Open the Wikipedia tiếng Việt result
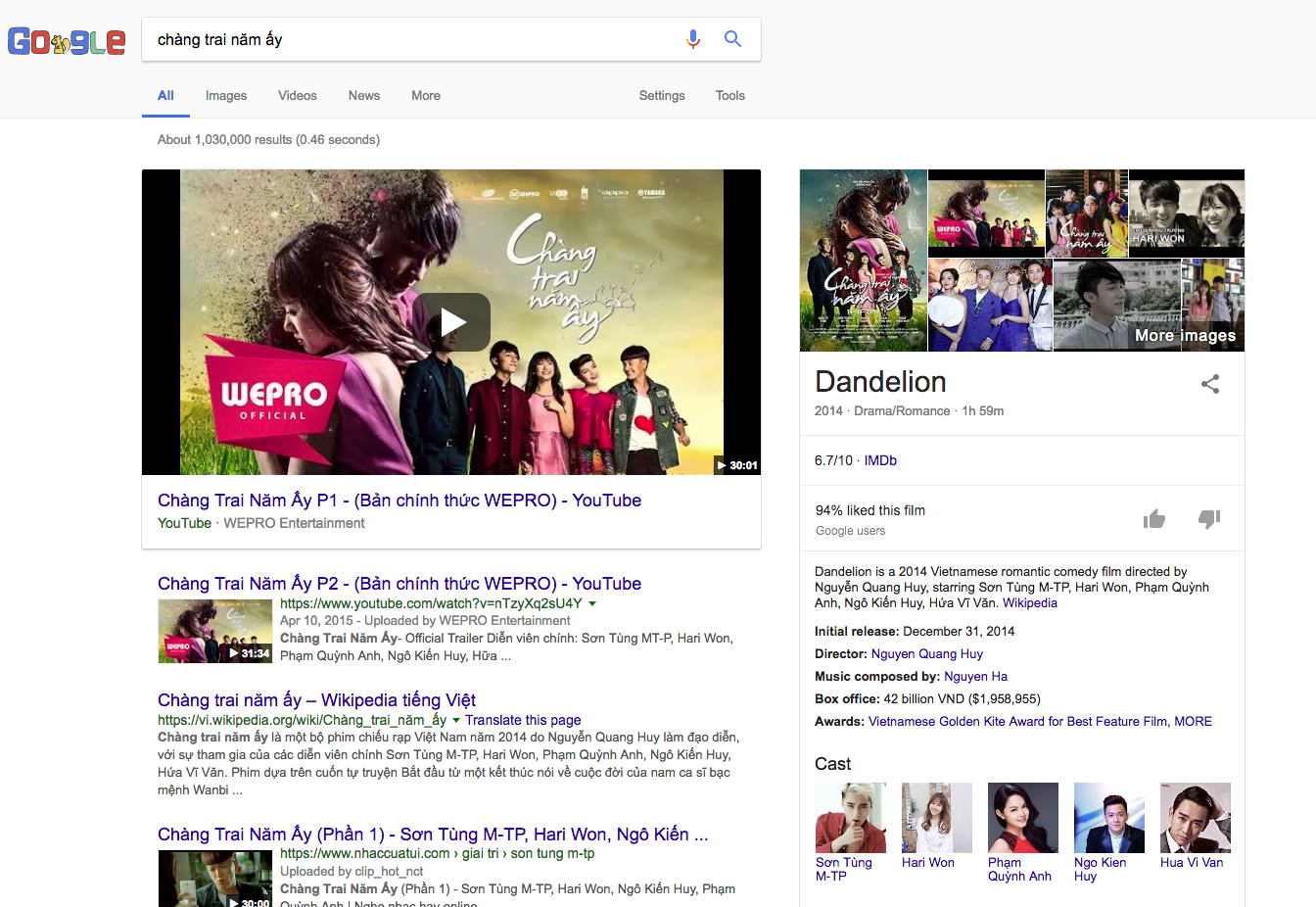The height and width of the screenshot is (907, 1316). (x=316, y=700)
